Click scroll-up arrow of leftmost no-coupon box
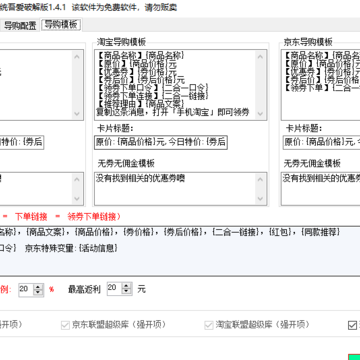 (x=77, y=179)
